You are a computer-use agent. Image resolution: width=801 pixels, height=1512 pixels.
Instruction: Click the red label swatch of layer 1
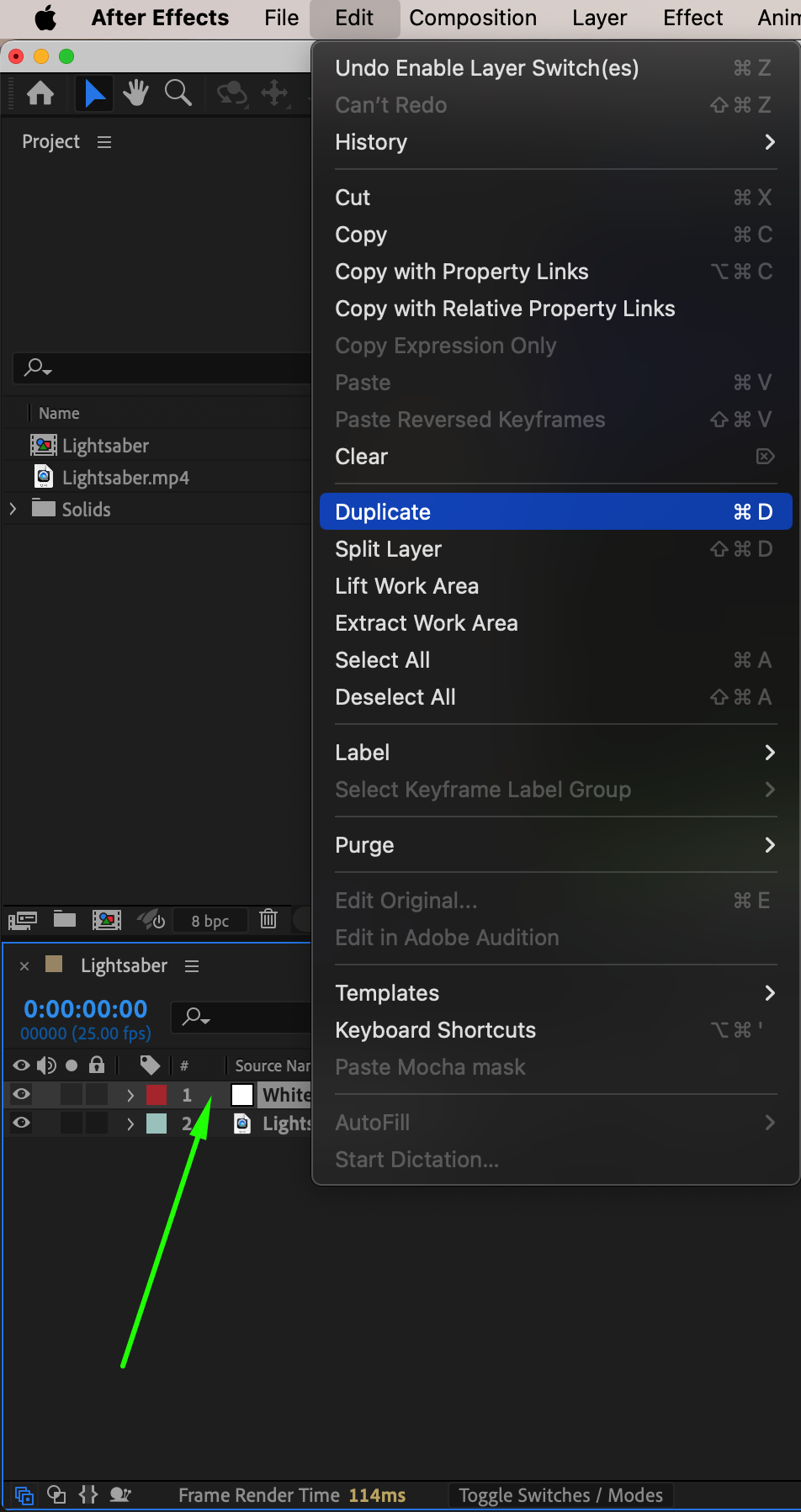point(156,1094)
